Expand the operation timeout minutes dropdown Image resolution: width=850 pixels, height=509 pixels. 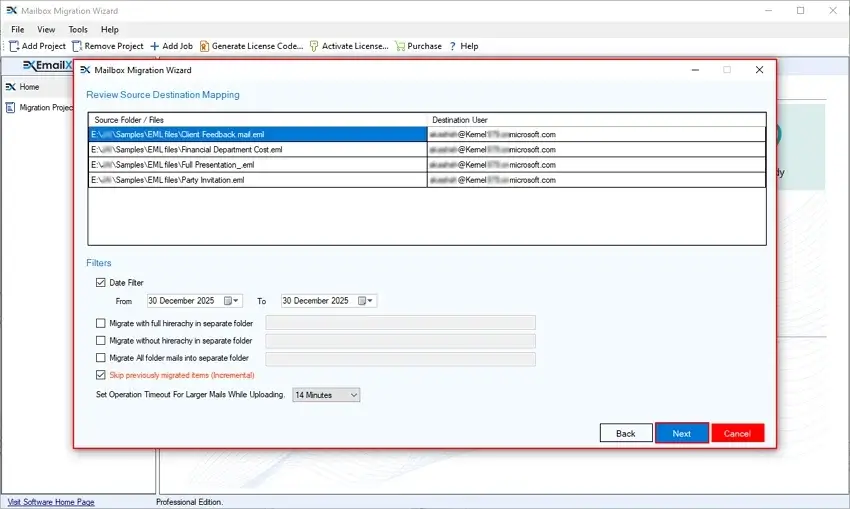pyautogui.click(x=353, y=395)
